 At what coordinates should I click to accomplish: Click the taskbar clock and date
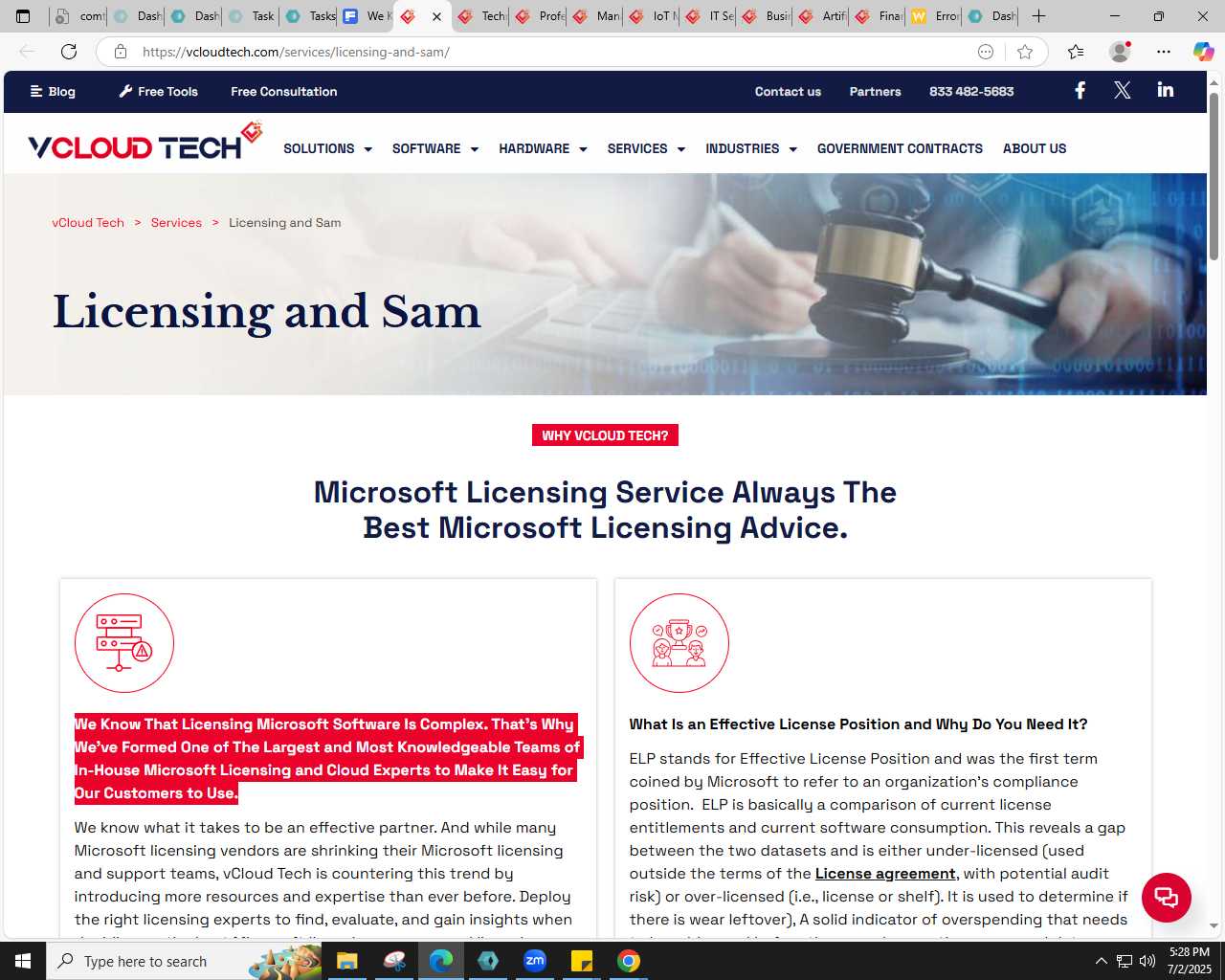[x=1189, y=961]
